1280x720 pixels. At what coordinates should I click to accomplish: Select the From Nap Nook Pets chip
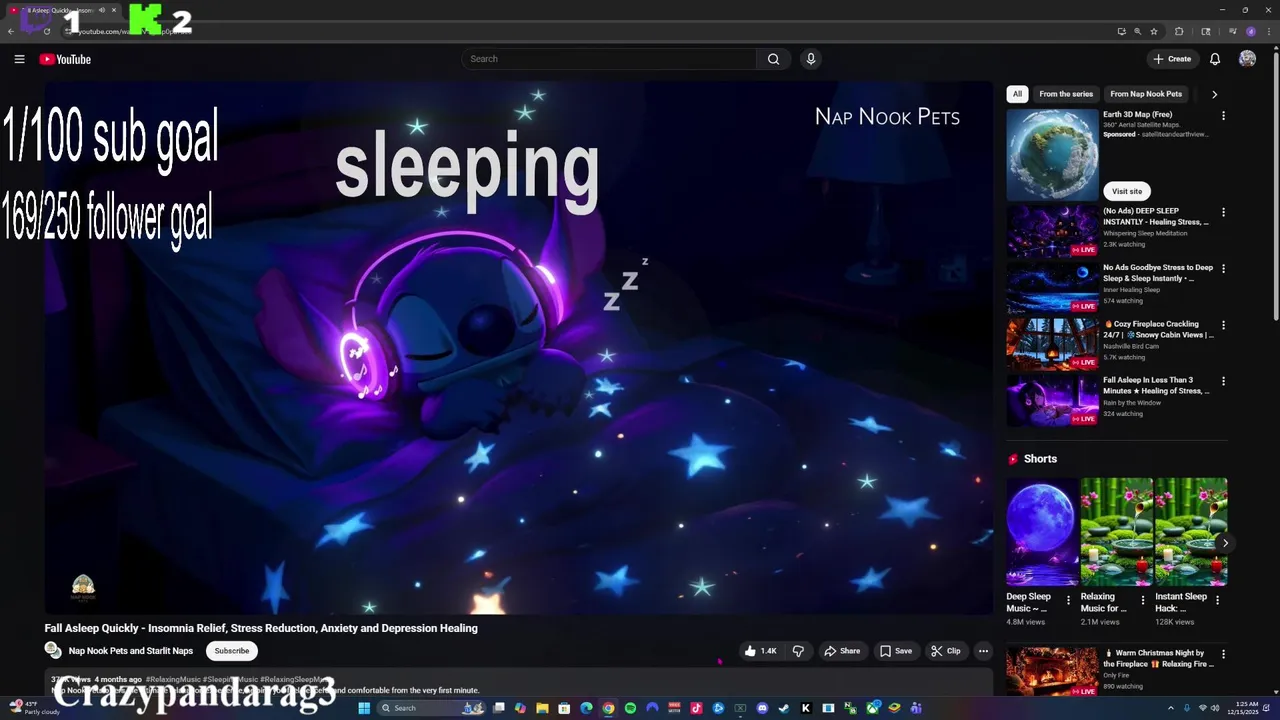[x=1146, y=94]
